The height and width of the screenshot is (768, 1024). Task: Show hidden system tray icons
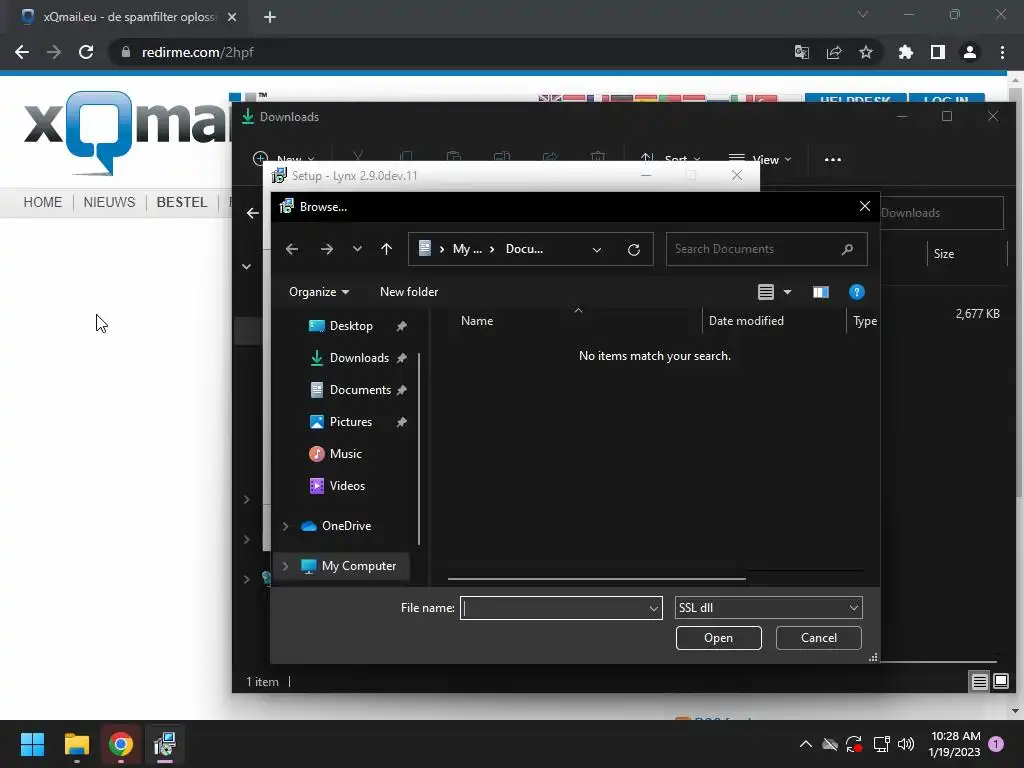tap(805, 744)
